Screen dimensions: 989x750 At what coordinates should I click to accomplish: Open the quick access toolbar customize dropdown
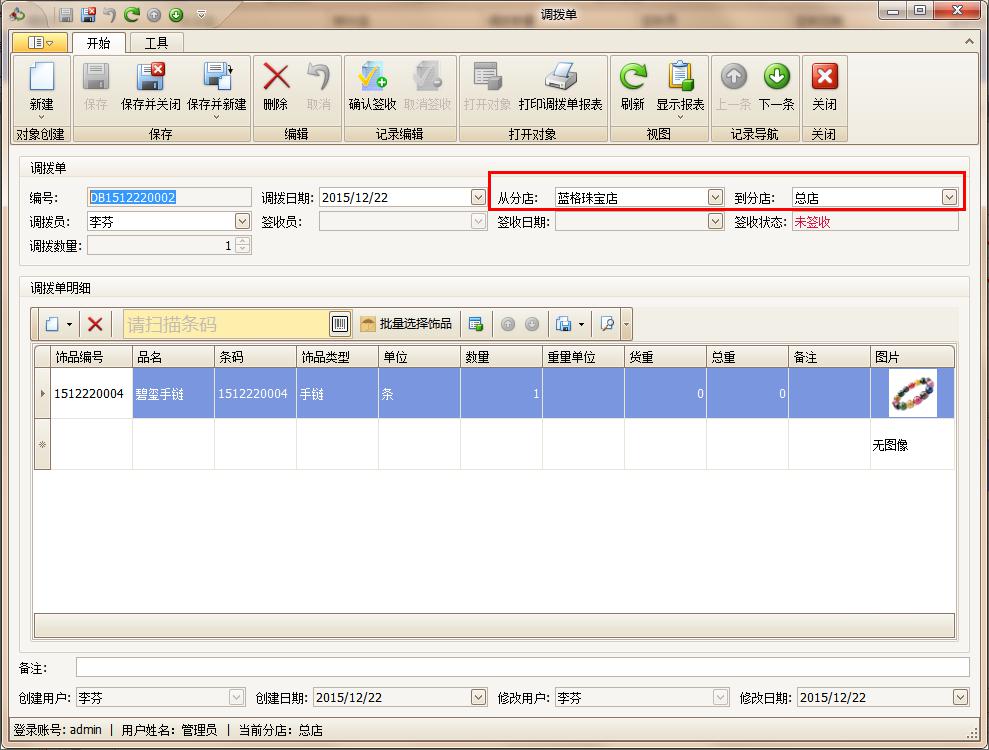(x=201, y=14)
